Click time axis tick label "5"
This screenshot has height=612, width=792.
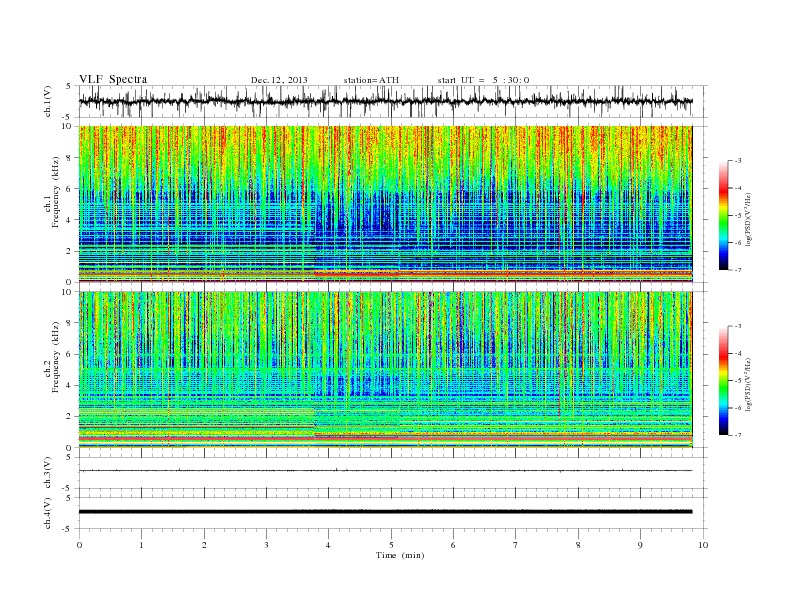(391, 545)
